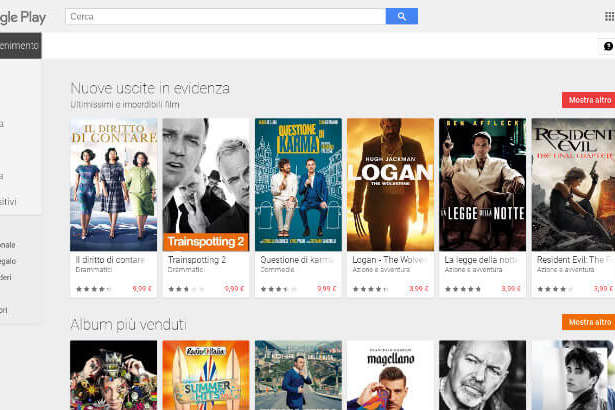Click the Trainspotting 2 title link

tap(197, 260)
